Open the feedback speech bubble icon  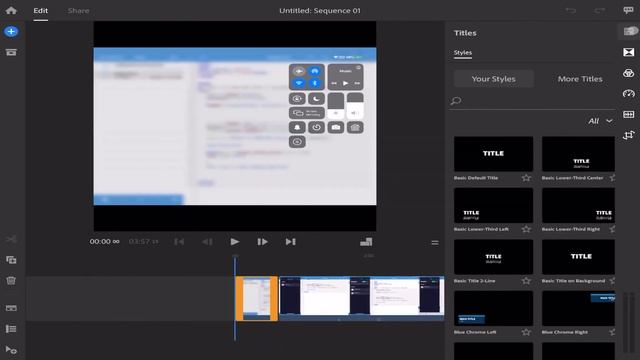(x=628, y=10)
